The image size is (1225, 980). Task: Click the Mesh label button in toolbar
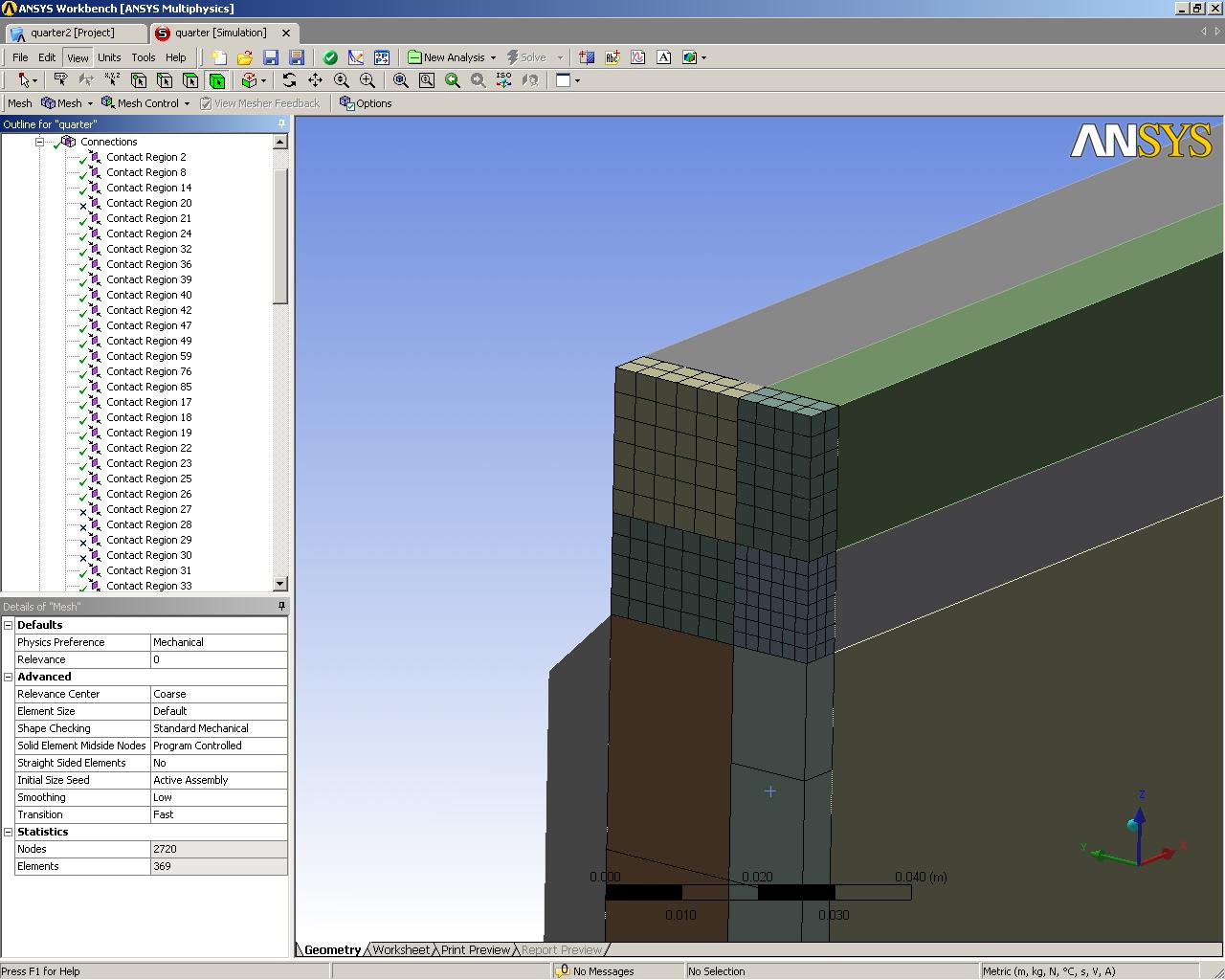point(19,103)
